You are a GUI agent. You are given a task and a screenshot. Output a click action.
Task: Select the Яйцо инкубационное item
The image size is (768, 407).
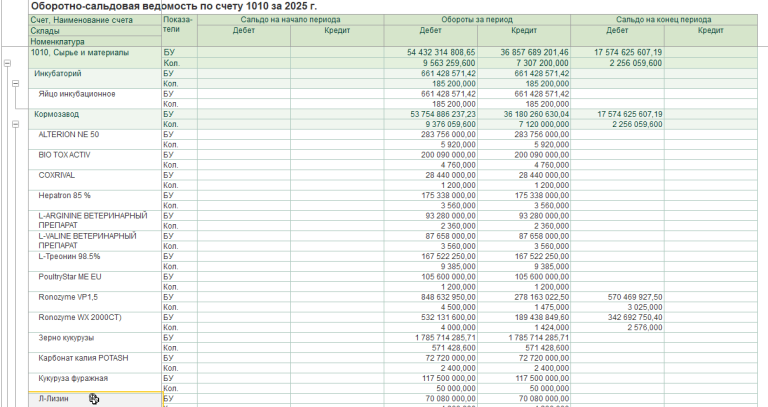[77, 94]
